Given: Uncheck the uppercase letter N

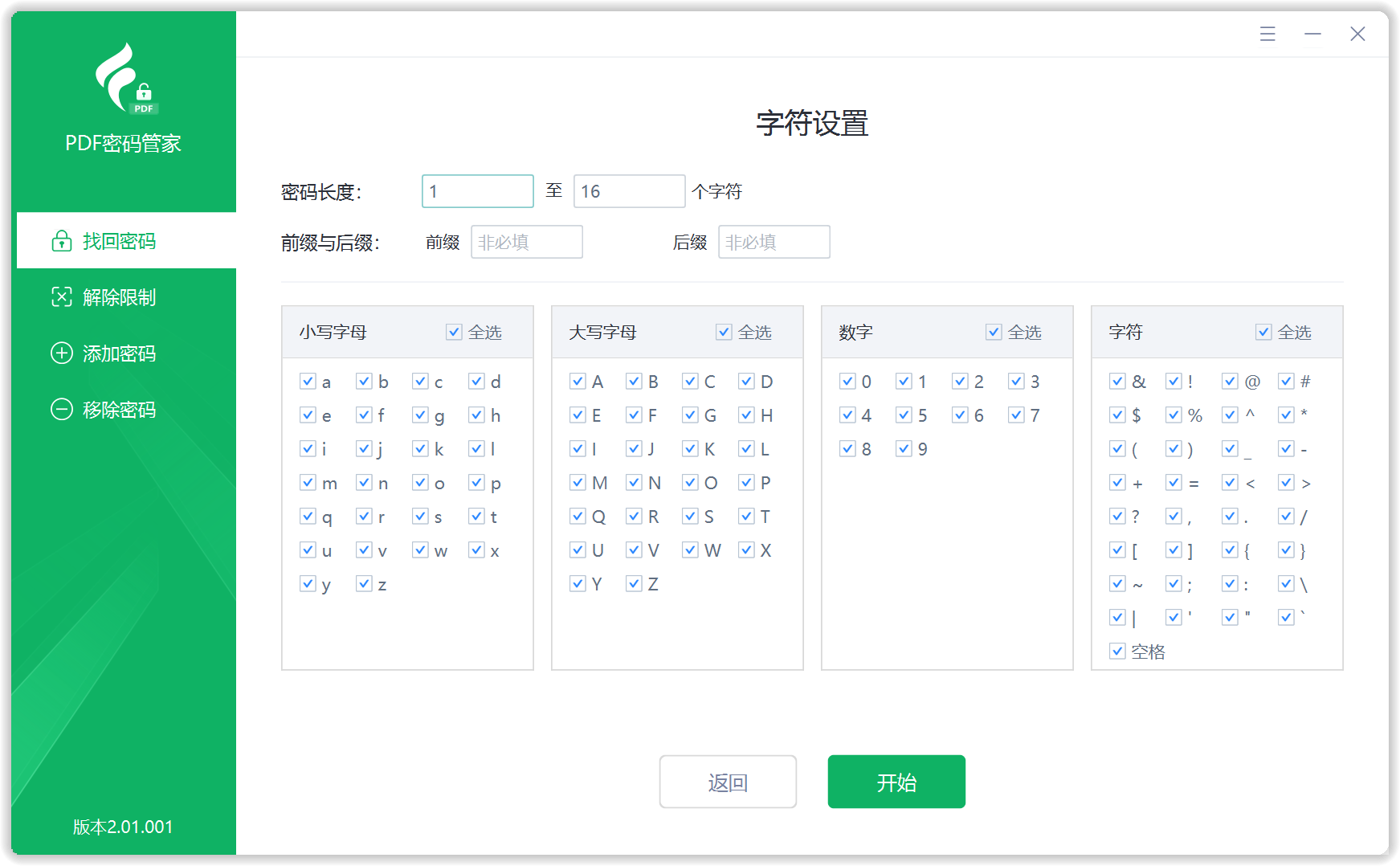Looking at the screenshot, I should click(x=634, y=482).
